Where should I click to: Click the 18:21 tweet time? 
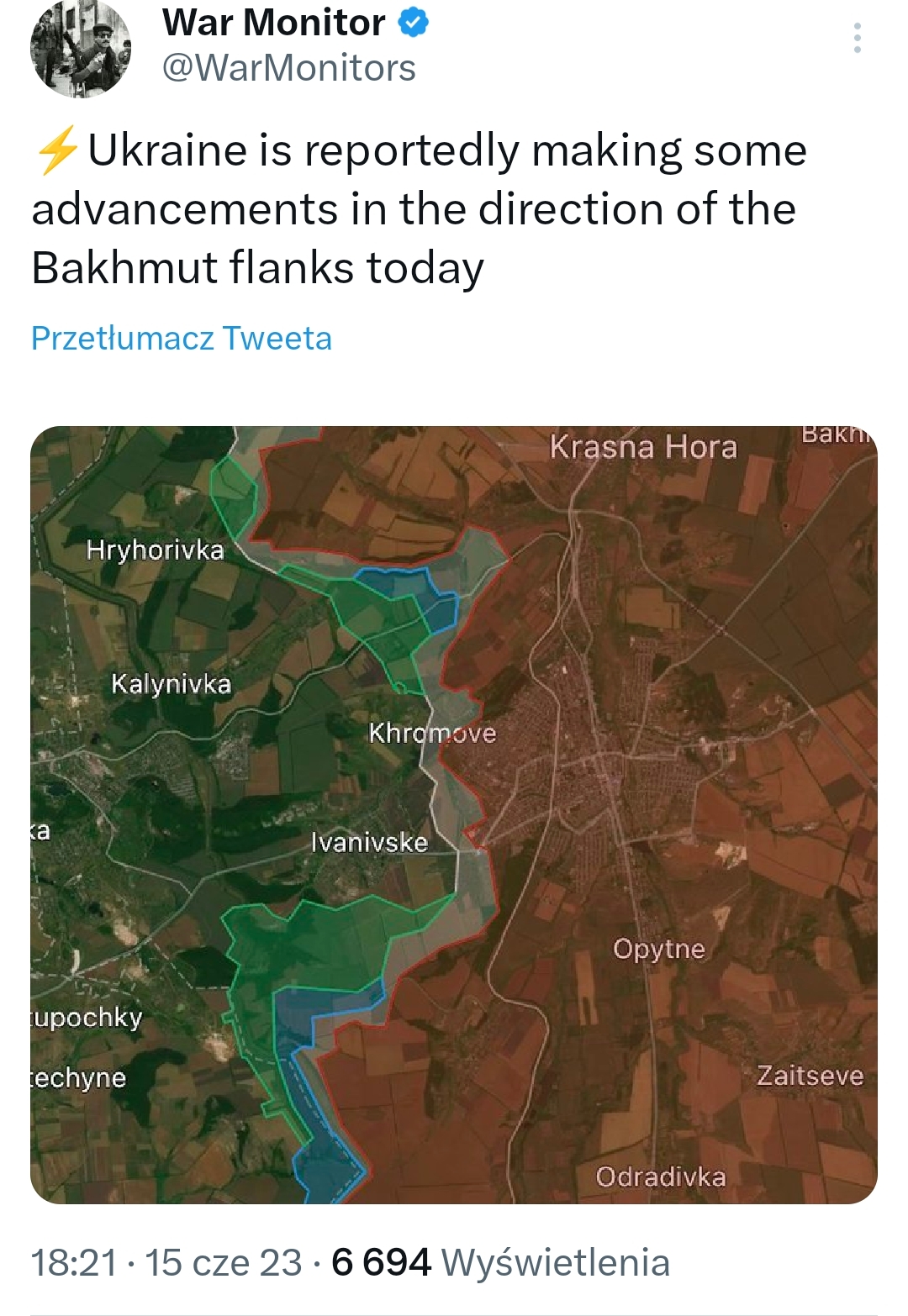click(74, 1262)
